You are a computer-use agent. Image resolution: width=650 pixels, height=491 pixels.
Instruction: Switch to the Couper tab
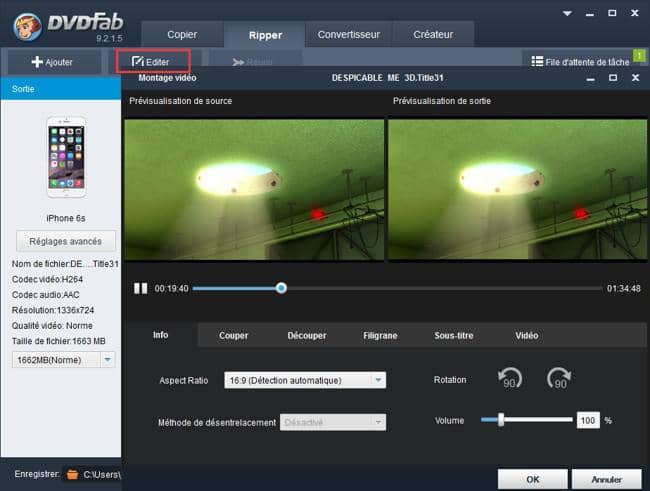(233, 335)
